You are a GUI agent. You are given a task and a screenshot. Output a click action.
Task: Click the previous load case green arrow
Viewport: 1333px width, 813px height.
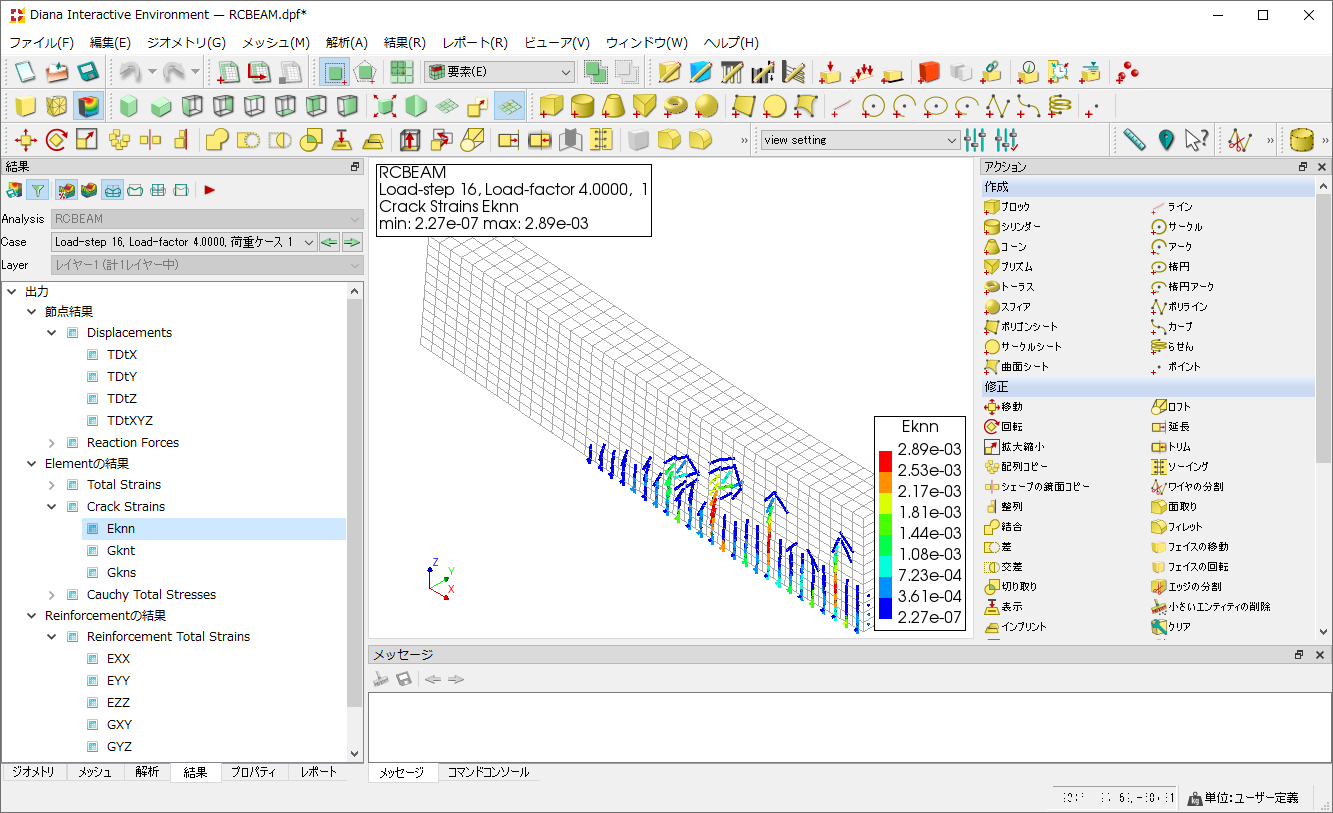(x=329, y=242)
